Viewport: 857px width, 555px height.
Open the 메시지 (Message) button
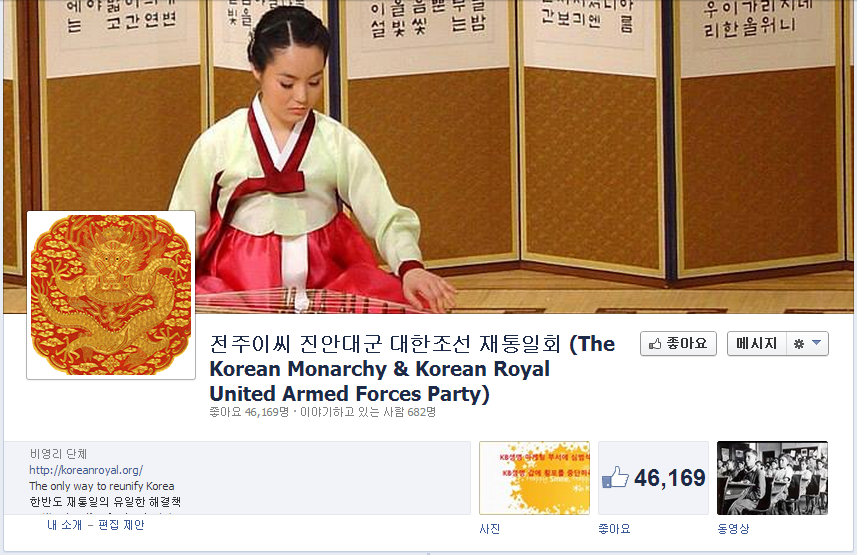(x=756, y=344)
